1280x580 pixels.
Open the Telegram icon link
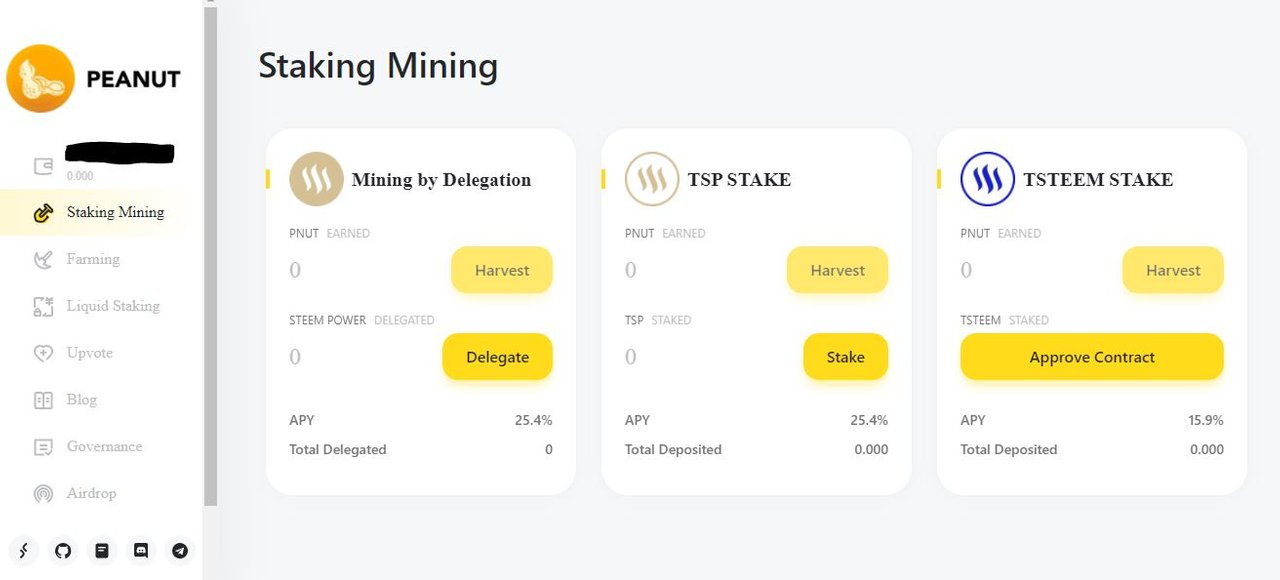tap(180, 550)
